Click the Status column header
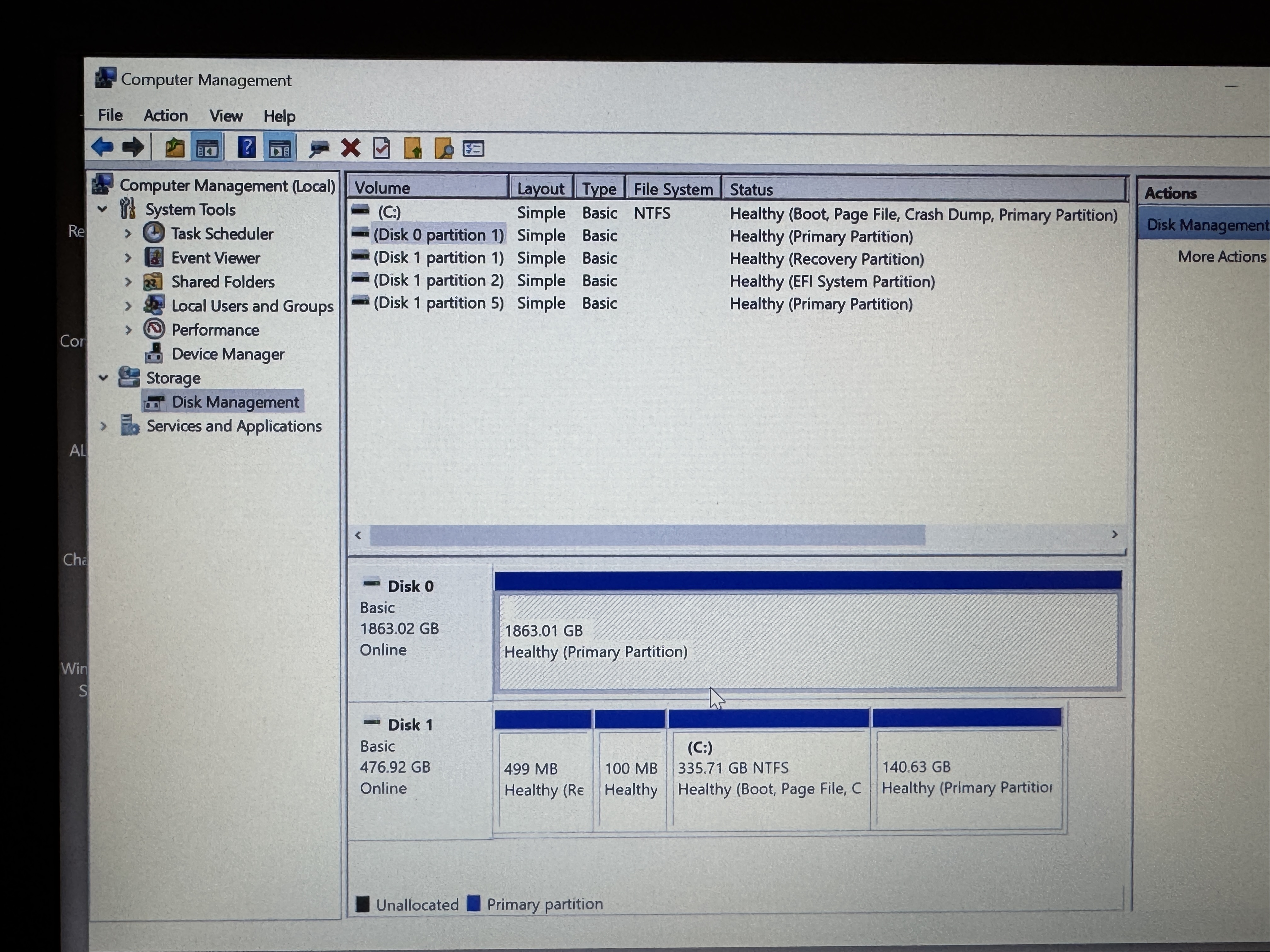Viewport: 1270px width, 952px height. click(x=751, y=190)
